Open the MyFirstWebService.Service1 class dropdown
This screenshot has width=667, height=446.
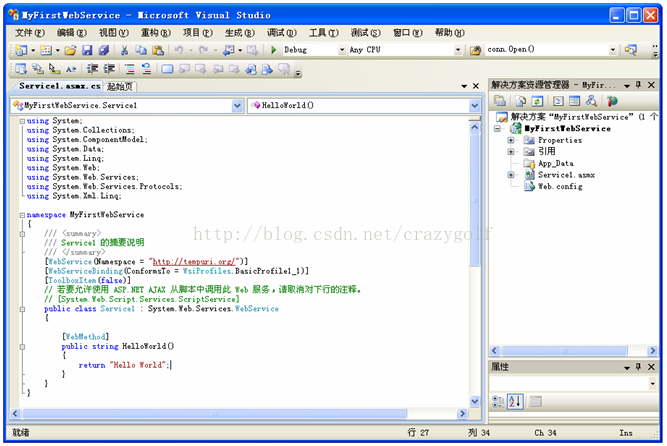click(237, 106)
